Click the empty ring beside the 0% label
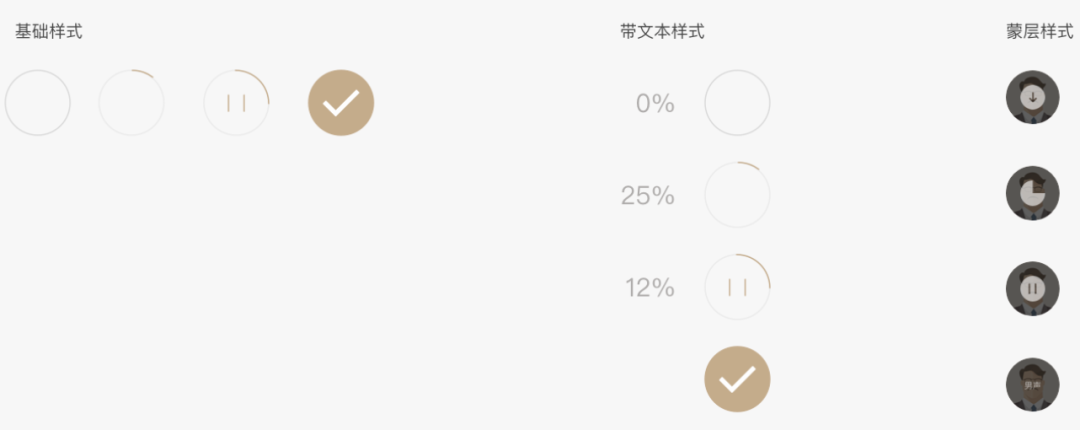The width and height of the screenshot is (1080, 430). pyautogui.click(x=737, y=103)
